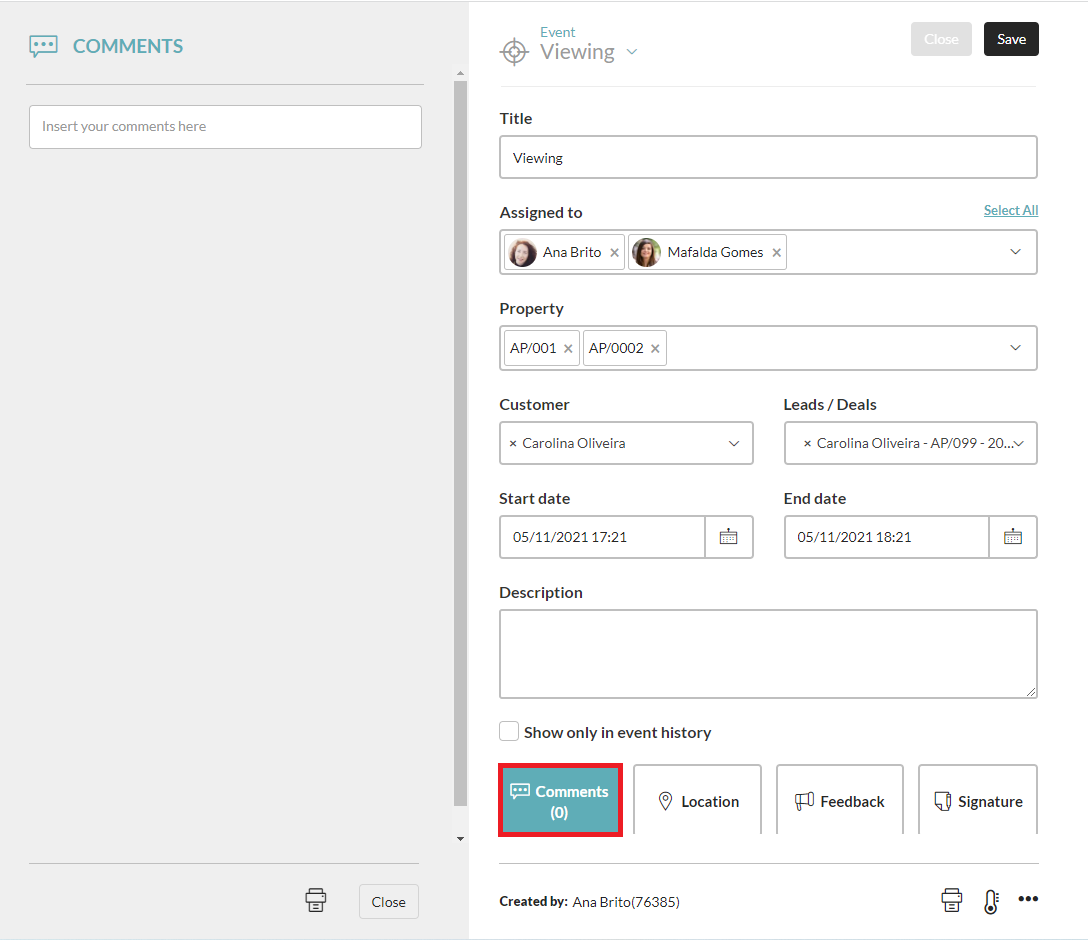Remove property AP/001 tag

[x=568, y=349]
